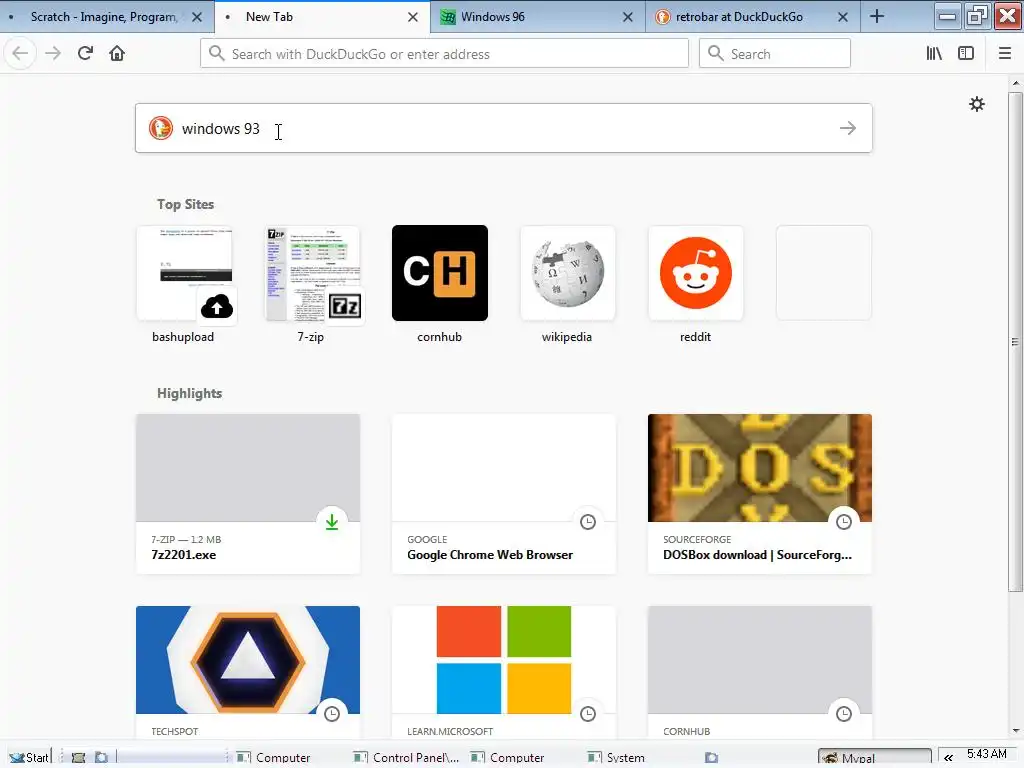Open DOSBox download SourceForge highlight
The width and height of the screenshot is (1024, 768).
(760, 494)
